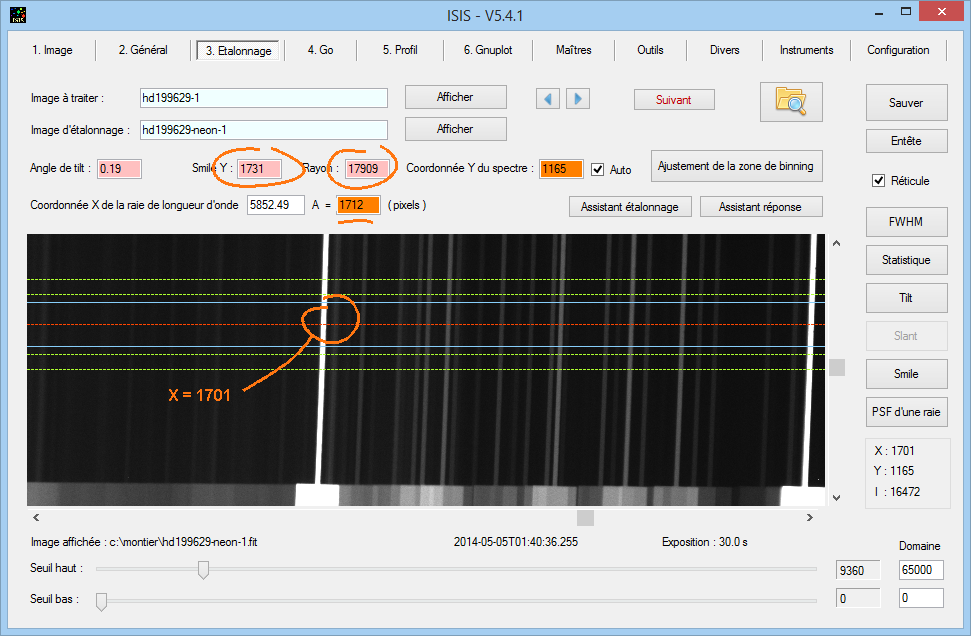The image size is (971, 636).
Task: Open the Entête header button
Action: click(907, 141)
